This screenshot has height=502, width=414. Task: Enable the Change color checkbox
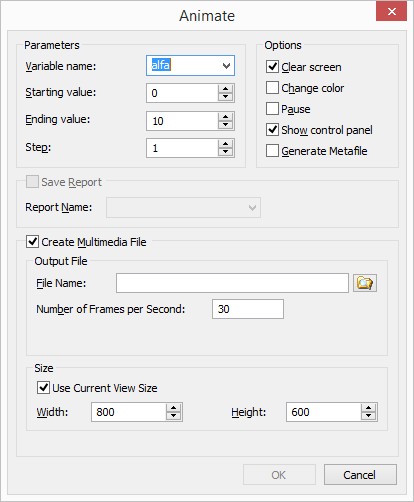[272, 88]
